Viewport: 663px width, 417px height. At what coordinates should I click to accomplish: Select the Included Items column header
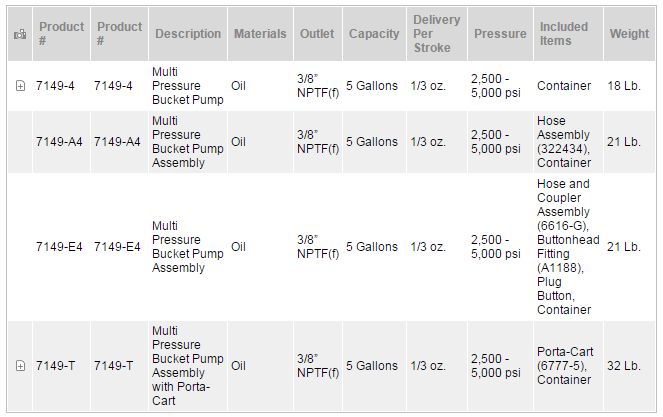pyautogui.click(x=564, y=34)
